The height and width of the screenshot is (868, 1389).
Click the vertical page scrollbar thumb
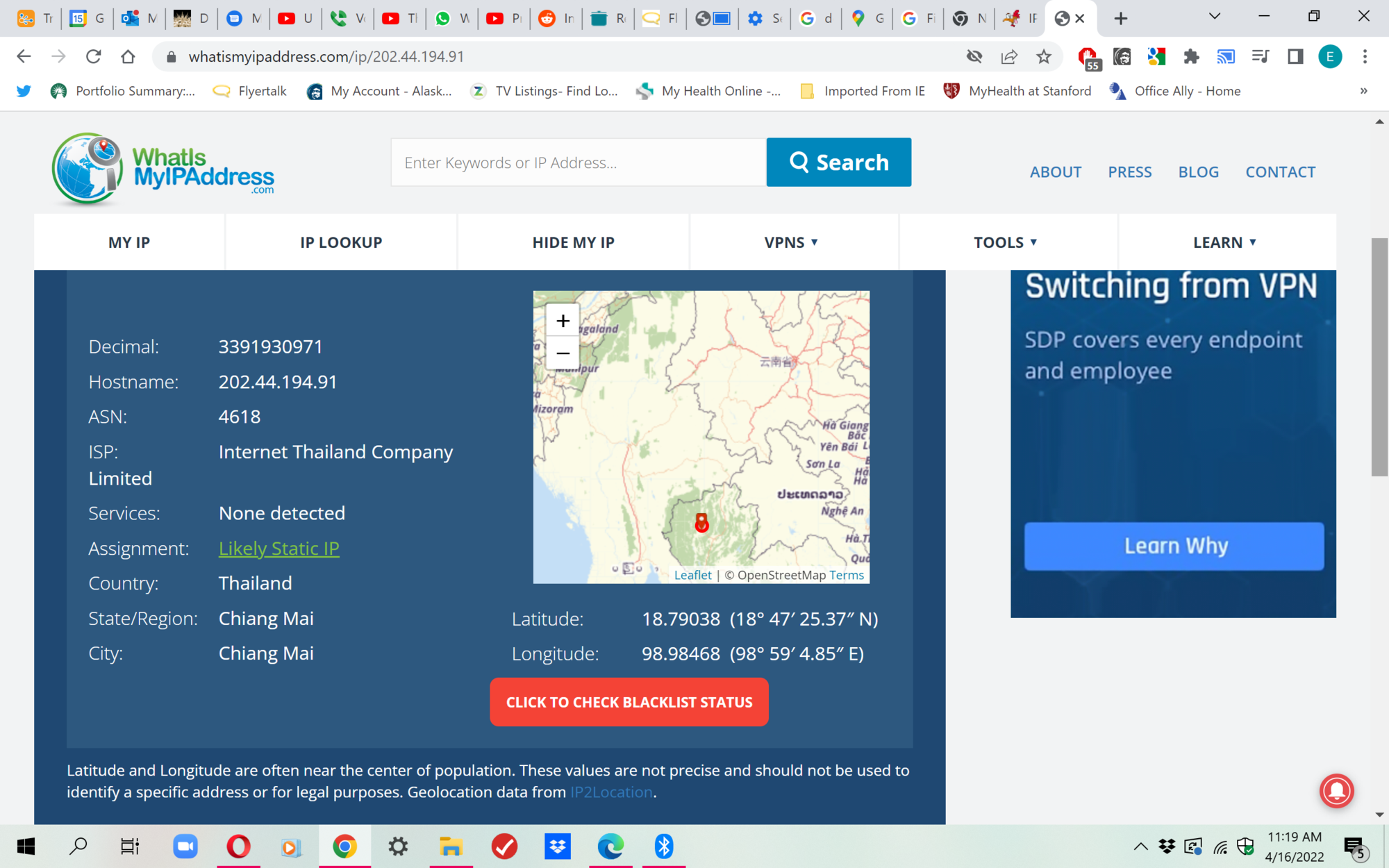point(1379,357)
